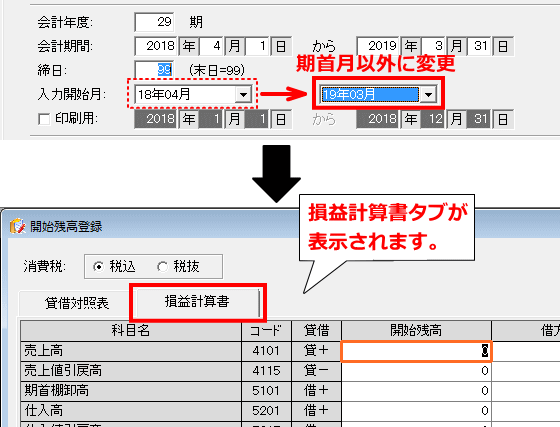
Task: Click the 売上値引戻高 opening balance cell
Action: point(416,371)
